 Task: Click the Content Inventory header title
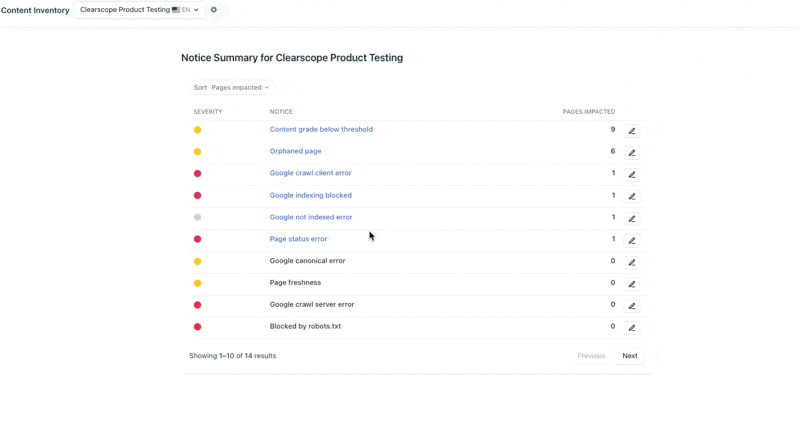pyautogui.click(x=35, y=10)
